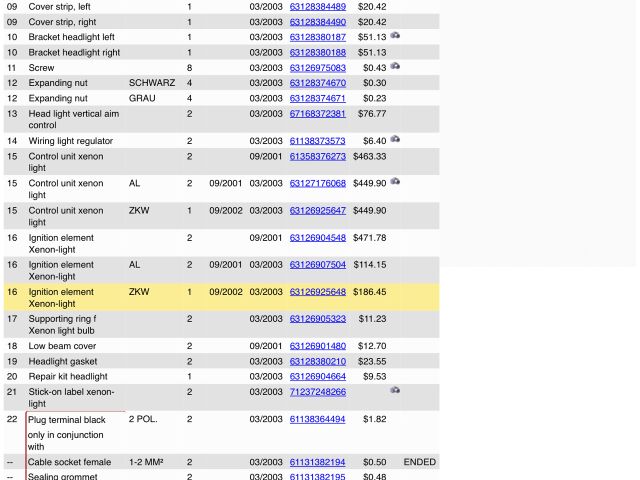The width and height of the screenshot is (640, 480).
Task: Open part number 63128384490 for right cover strip
Action: tap(317, 21)
